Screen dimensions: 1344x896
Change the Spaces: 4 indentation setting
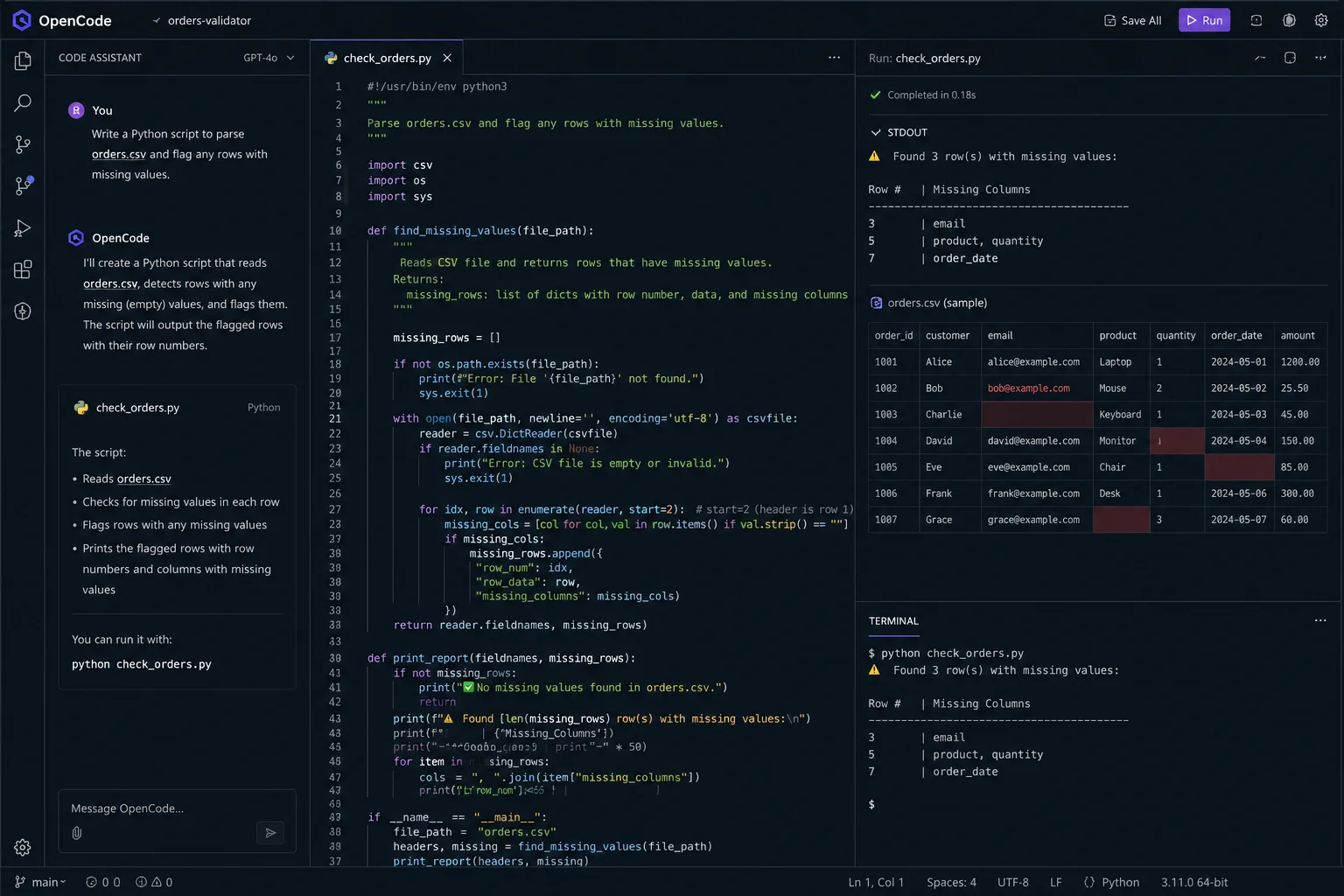click(x=951, y=882)
